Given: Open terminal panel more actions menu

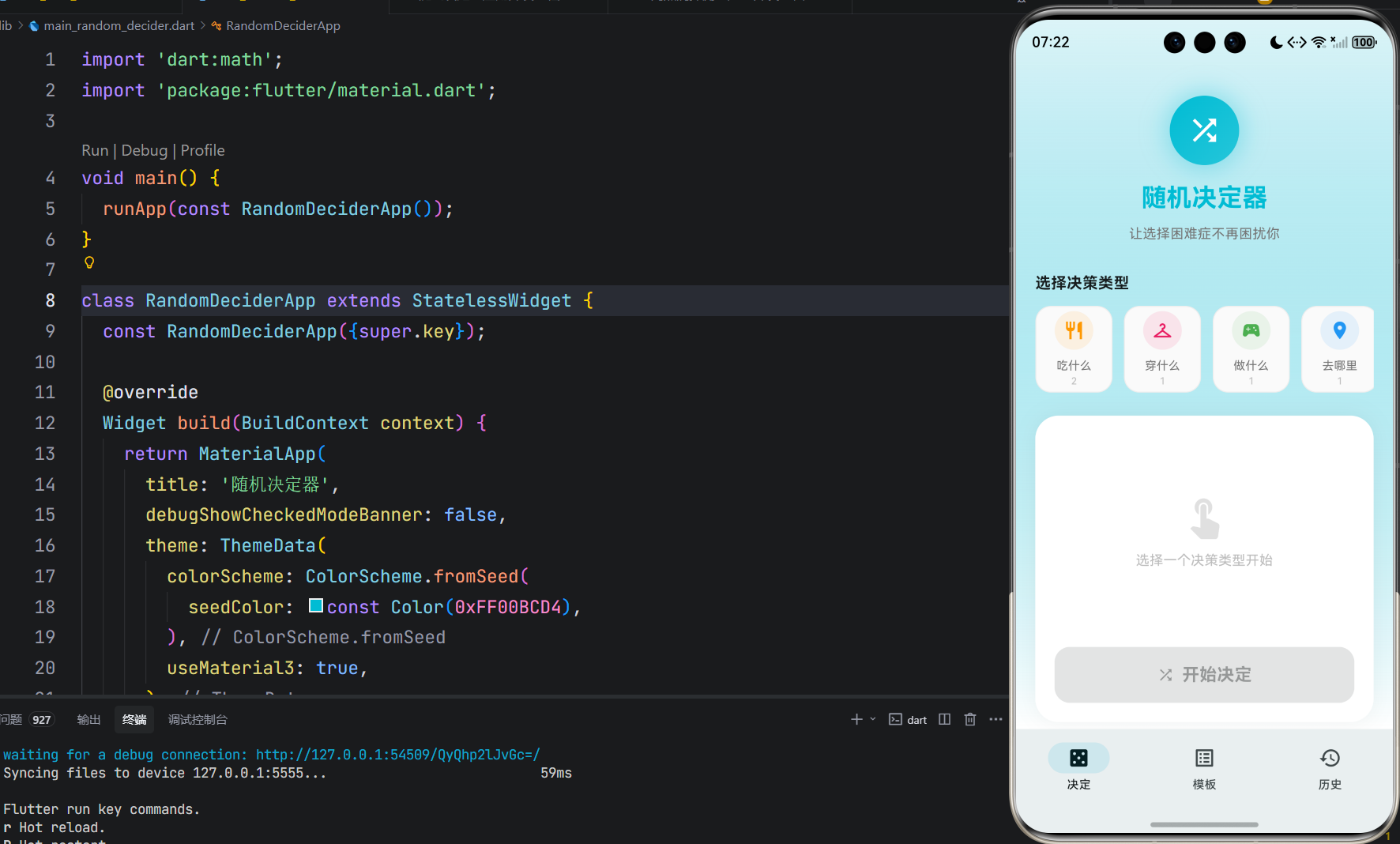Looking at the screenshot, I should pos(995,719).
